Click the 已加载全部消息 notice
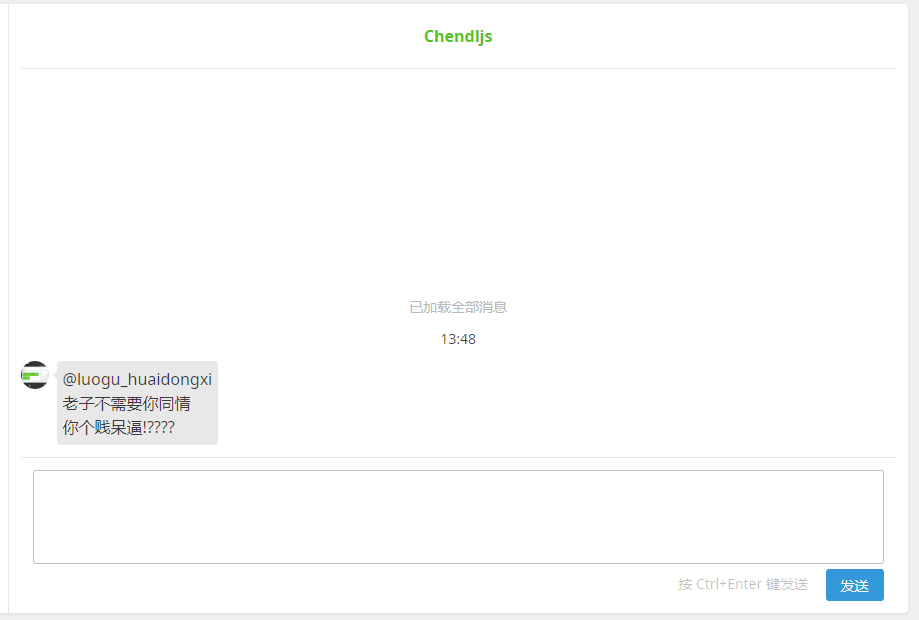Screen dimensions: 919x620 pos(458,307)
